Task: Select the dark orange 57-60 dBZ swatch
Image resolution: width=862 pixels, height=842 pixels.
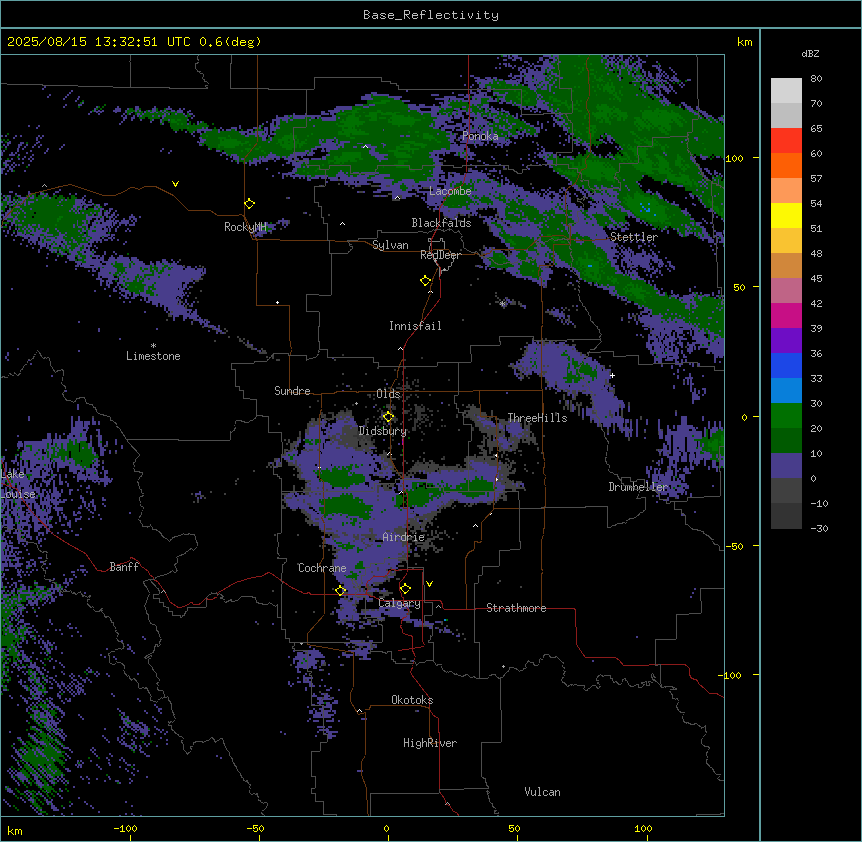Action: pyautogui.click(x=786, y=165)
